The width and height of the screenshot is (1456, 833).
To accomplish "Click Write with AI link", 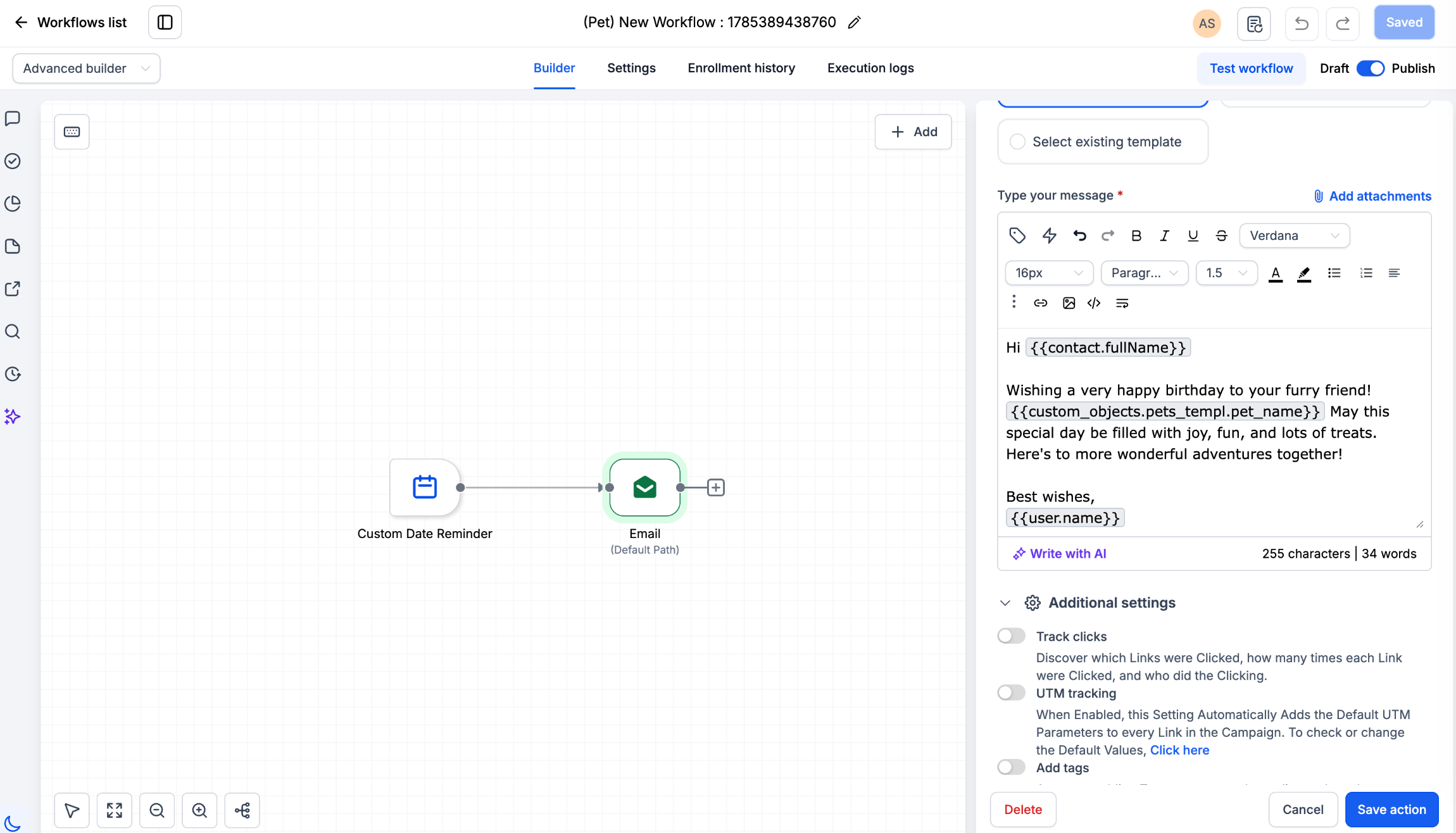I will tap(1059, 554).
